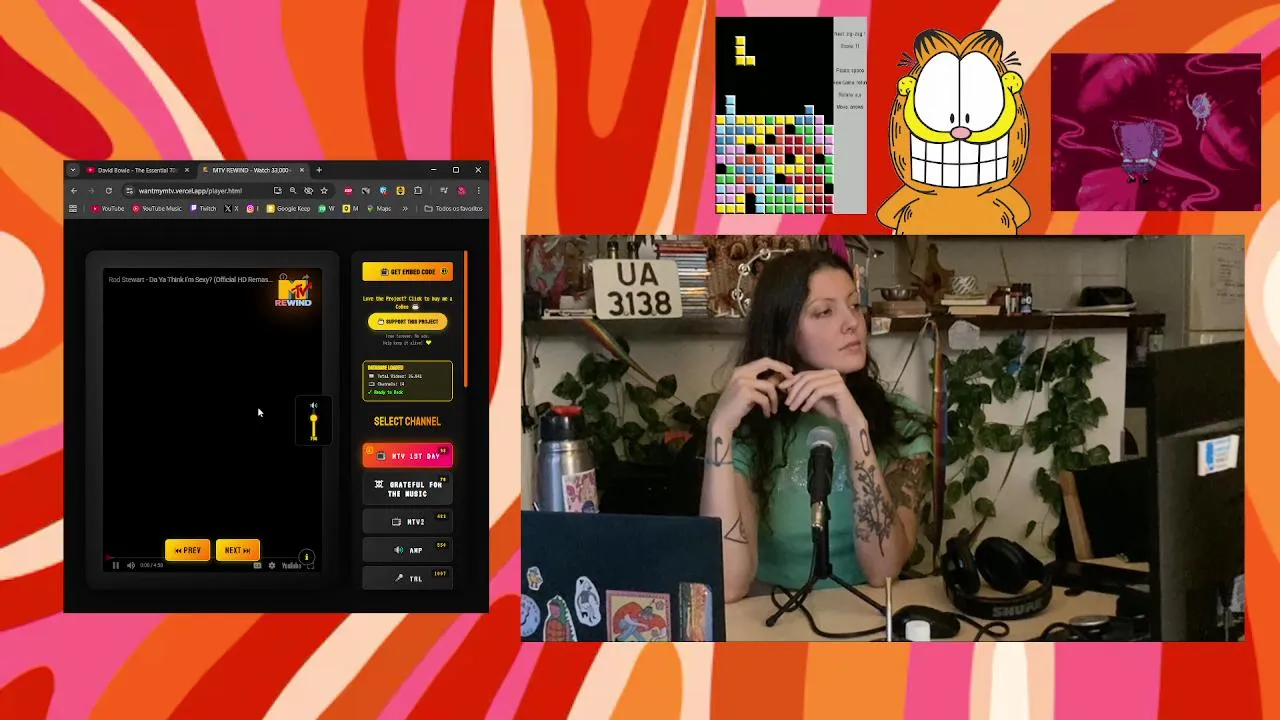Mute with the speaker icon above volume slider
The image size is (1280, 720).
coord(313,406)
